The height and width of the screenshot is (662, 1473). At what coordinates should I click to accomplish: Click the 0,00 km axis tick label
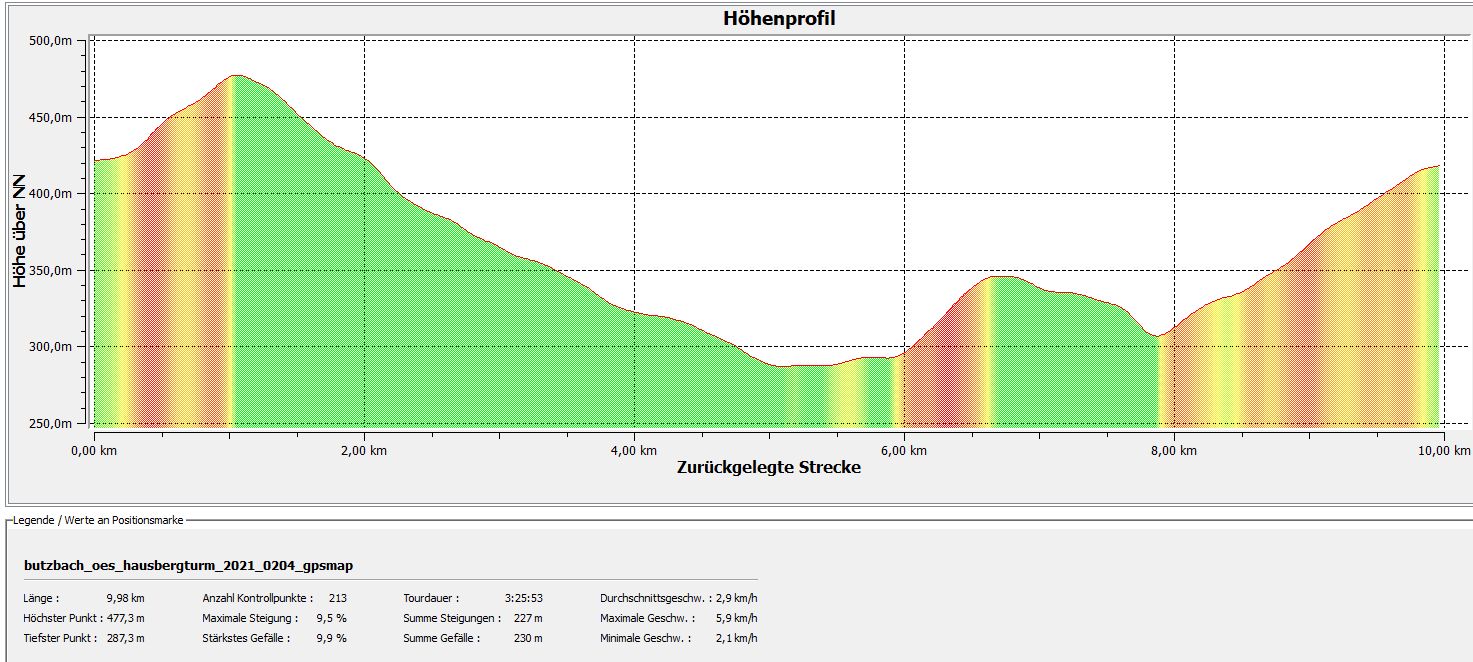click(95, 451)
